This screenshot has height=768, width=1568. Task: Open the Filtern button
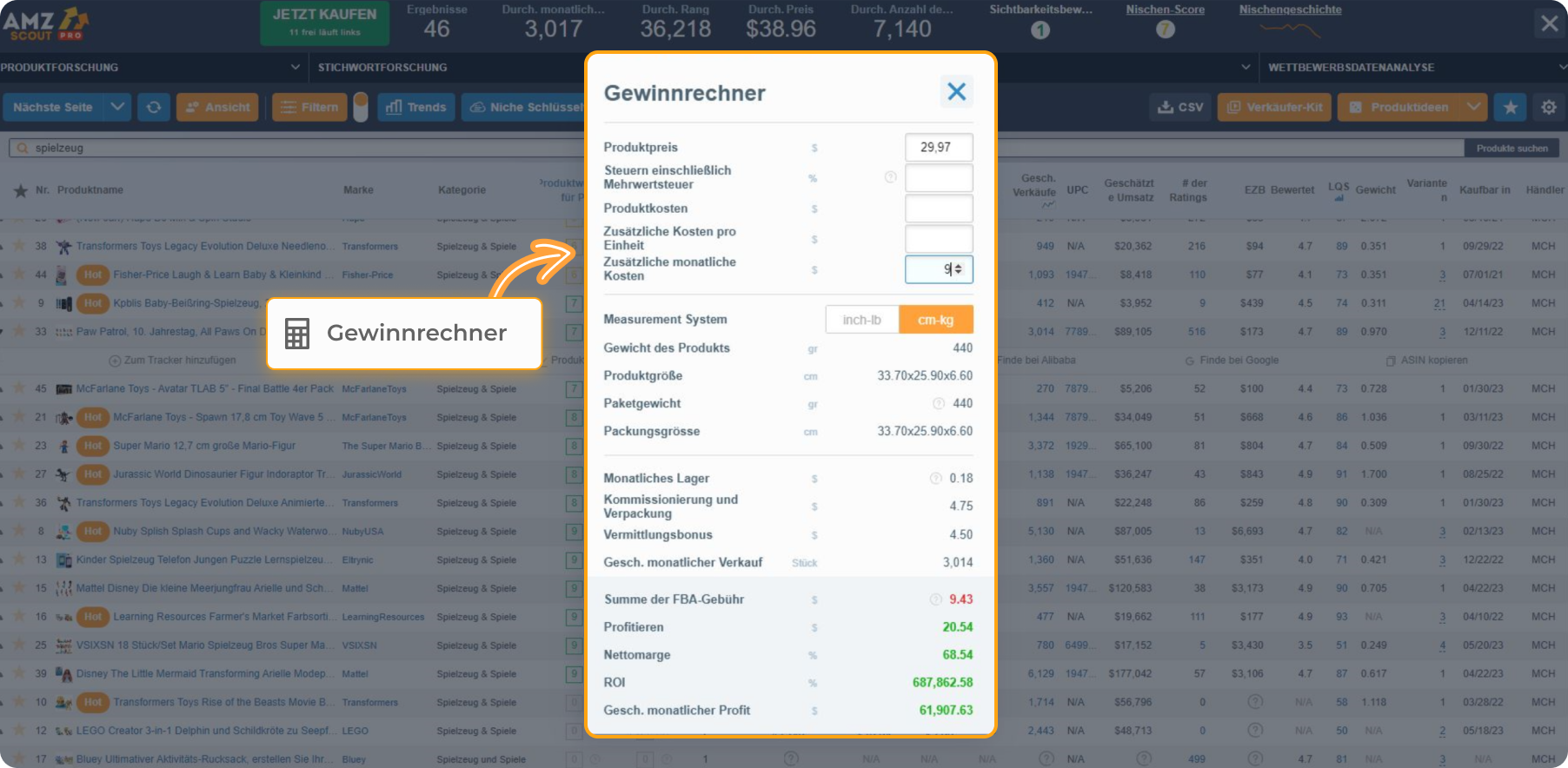pos(309,107)
